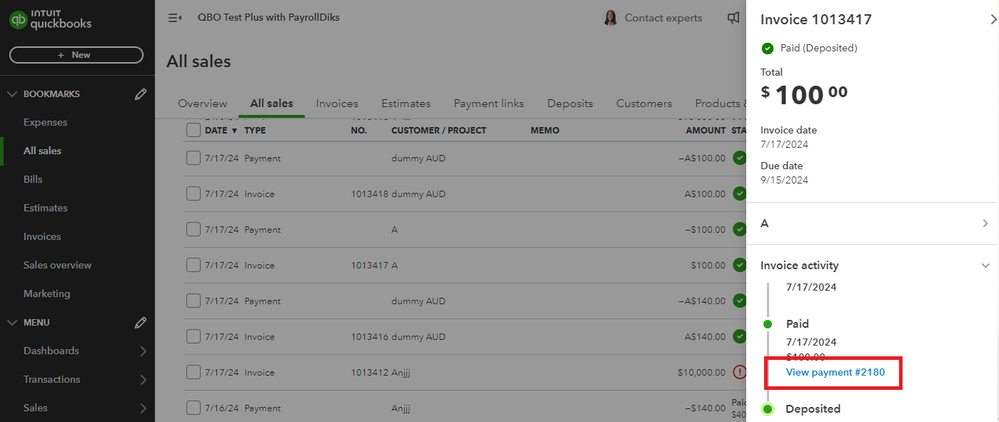Image resolution: width=999 pixels, height=422 pixels.
Task: Click the megaphone announcements icon
Action: tap(734, 18)
